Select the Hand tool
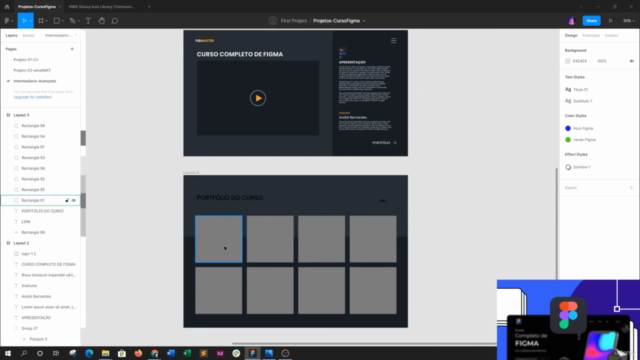 (102, 20)
